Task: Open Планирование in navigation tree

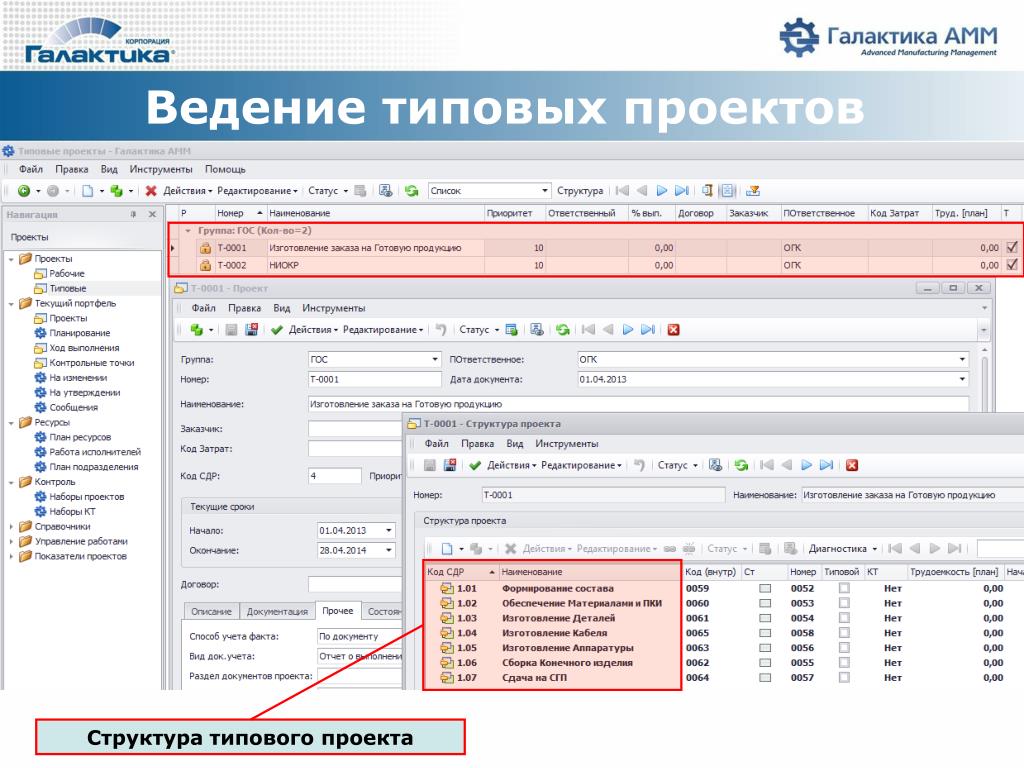Action: [80, 333]
